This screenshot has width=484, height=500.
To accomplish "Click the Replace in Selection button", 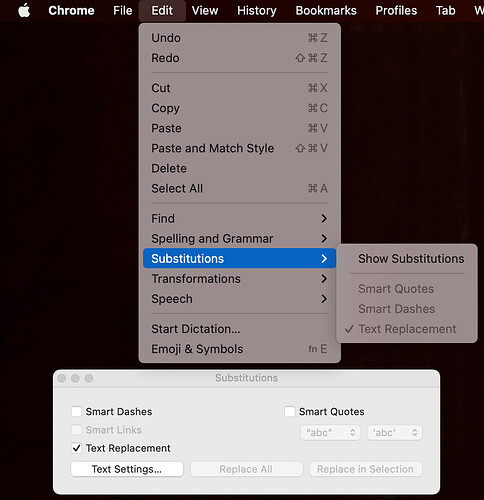I will click(x=365, y=469).
